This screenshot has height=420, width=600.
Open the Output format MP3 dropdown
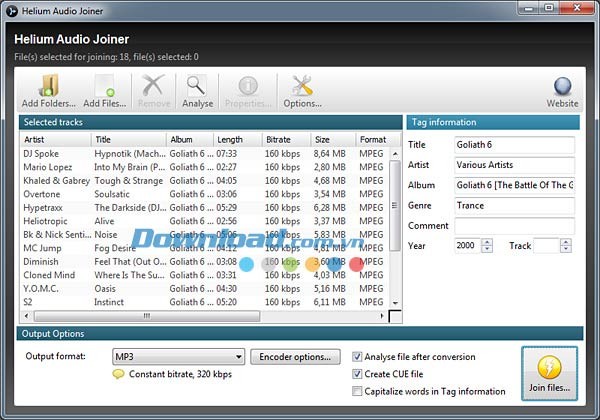point(179,357)
